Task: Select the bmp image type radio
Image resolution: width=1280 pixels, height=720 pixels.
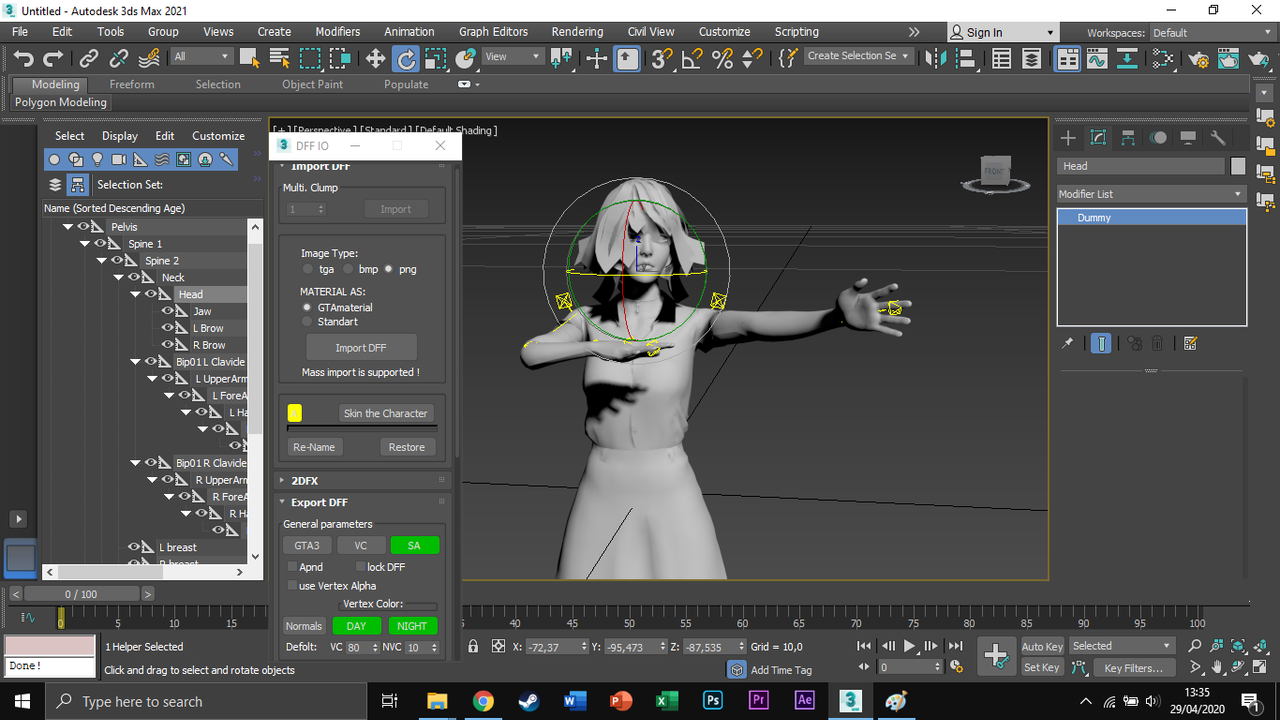Action: 347,269
